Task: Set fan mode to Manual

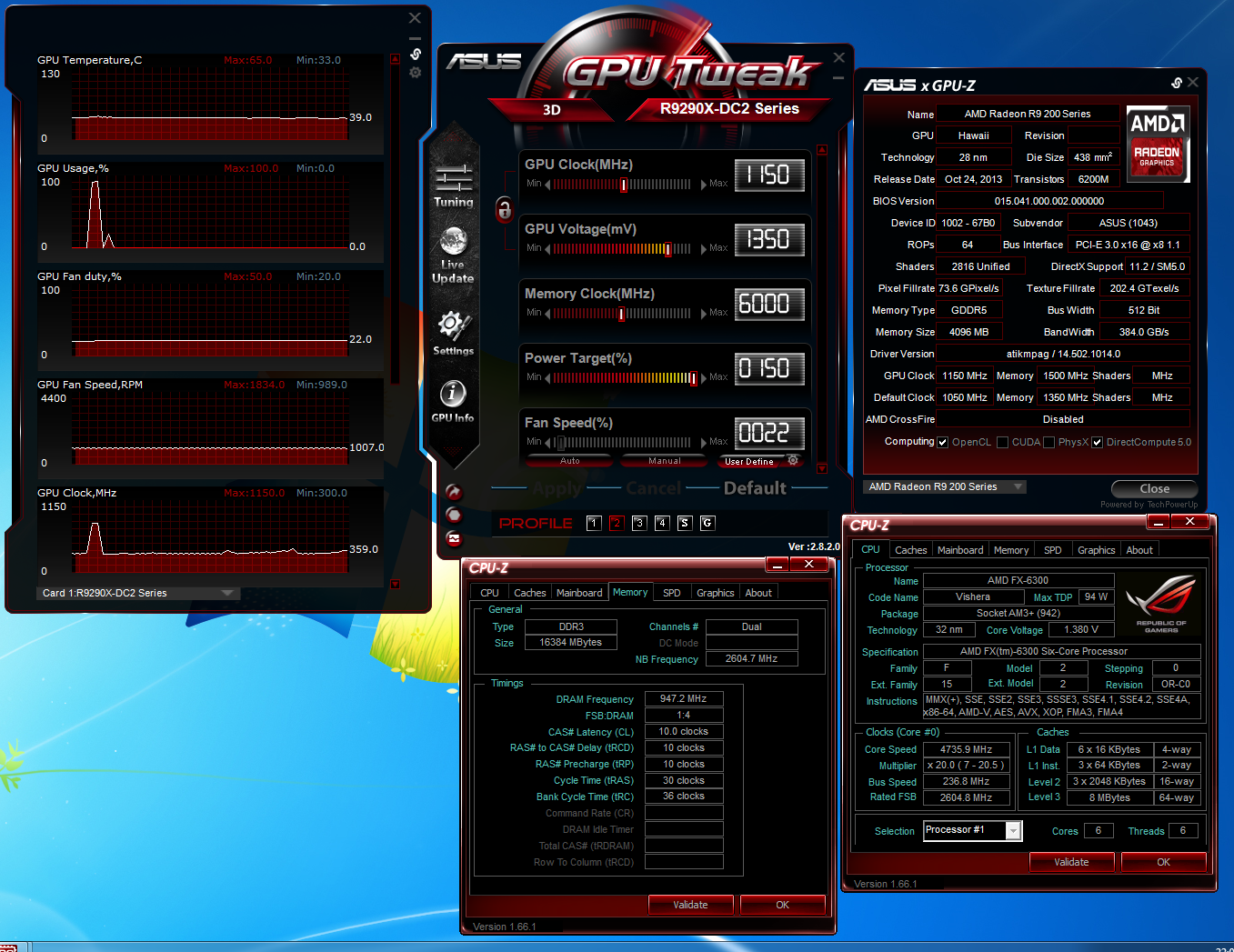Action: click(x=665, y=461)
